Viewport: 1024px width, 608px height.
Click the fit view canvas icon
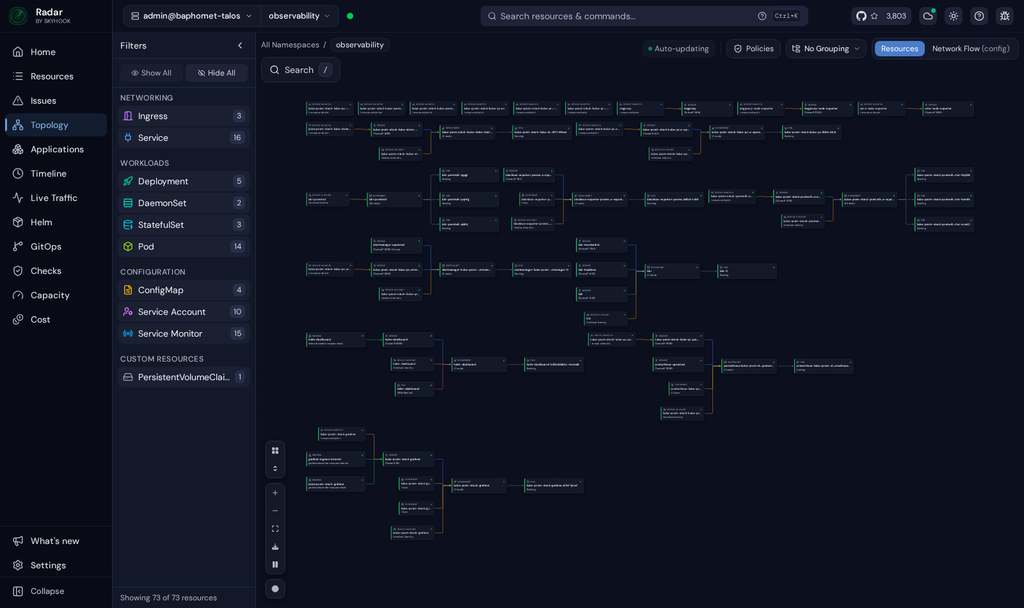(275, 529)
